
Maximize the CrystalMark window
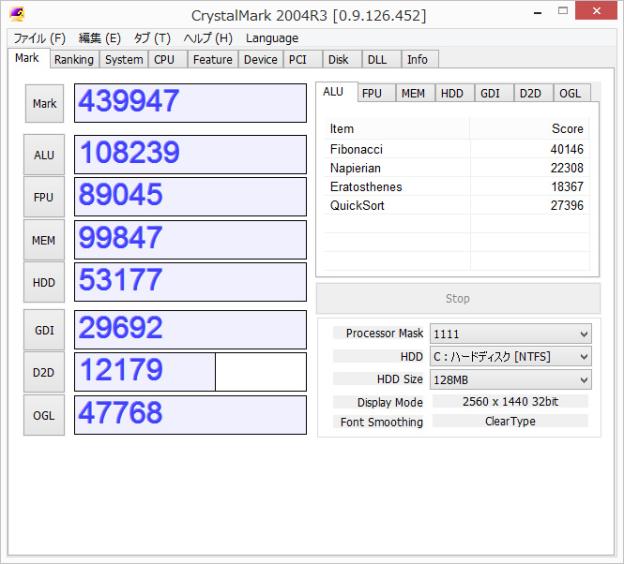[563, 11]
